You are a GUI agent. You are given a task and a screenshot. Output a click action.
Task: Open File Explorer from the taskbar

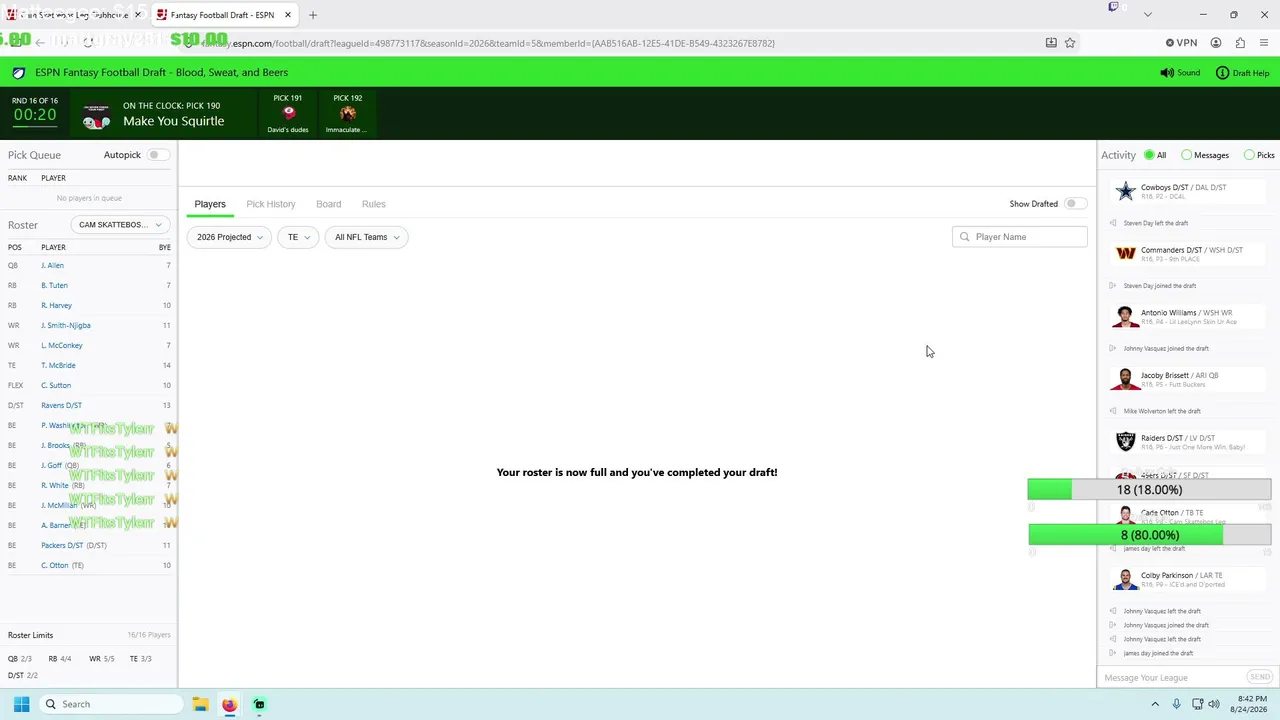200,704
